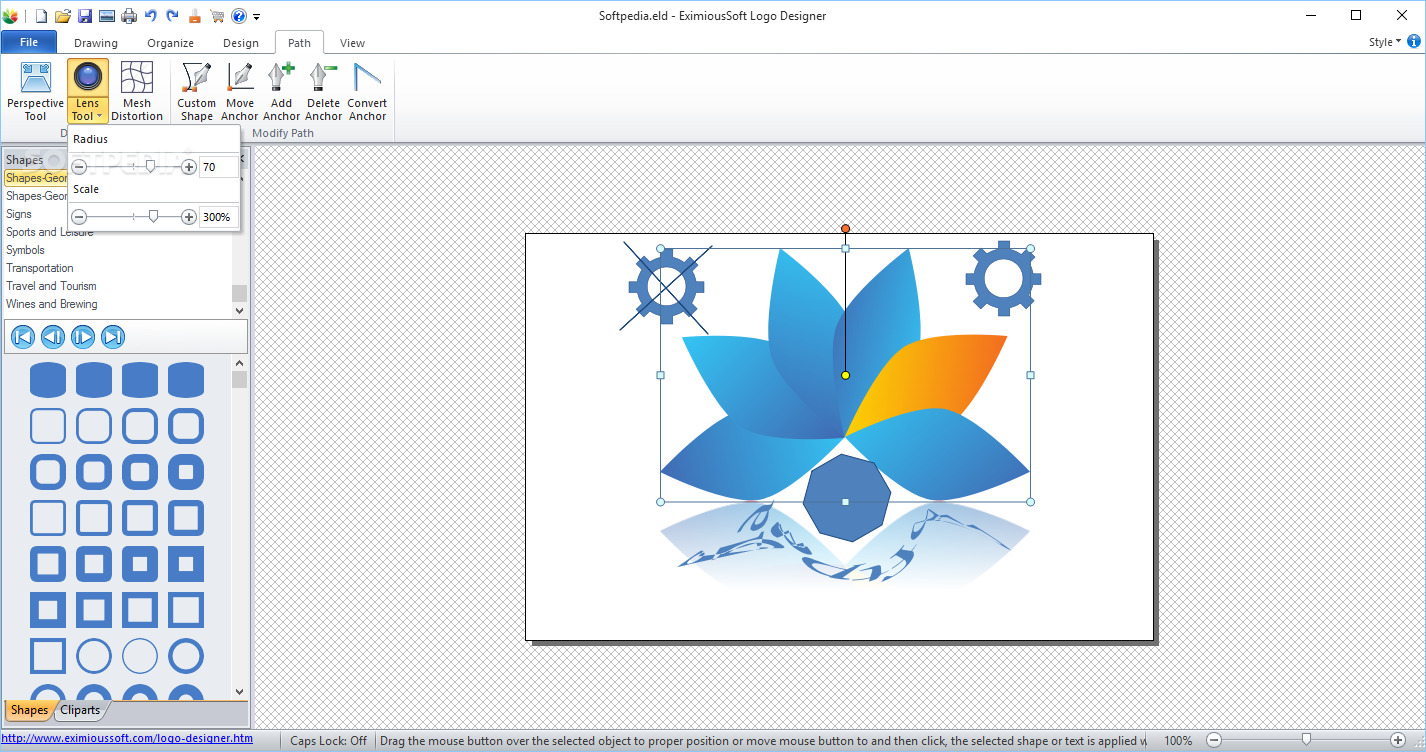1426x752 pixels.
Task: Switch to the Organize ribbon tab
Action: 171,43
